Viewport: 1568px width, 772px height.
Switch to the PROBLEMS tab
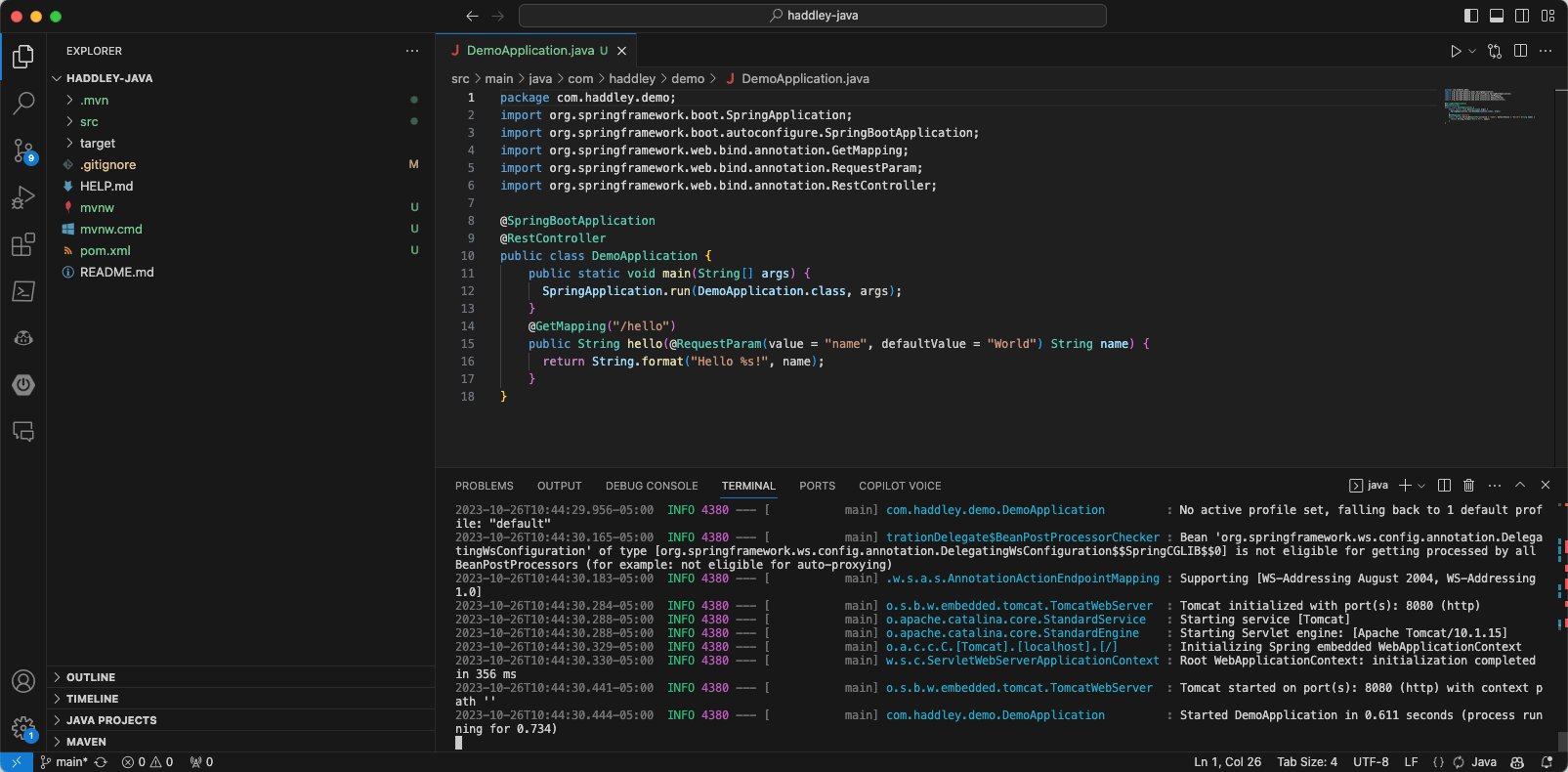tap(484, 486)
